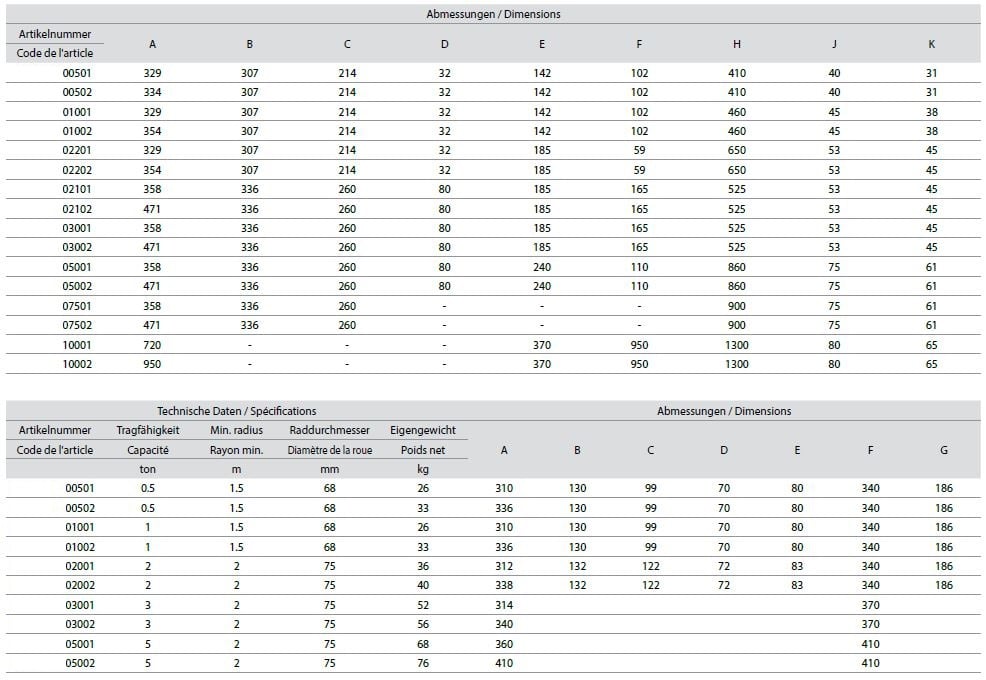Screen dimensions: 986x680
Task: Select article number 02201 row label
Action: [77, 150]
